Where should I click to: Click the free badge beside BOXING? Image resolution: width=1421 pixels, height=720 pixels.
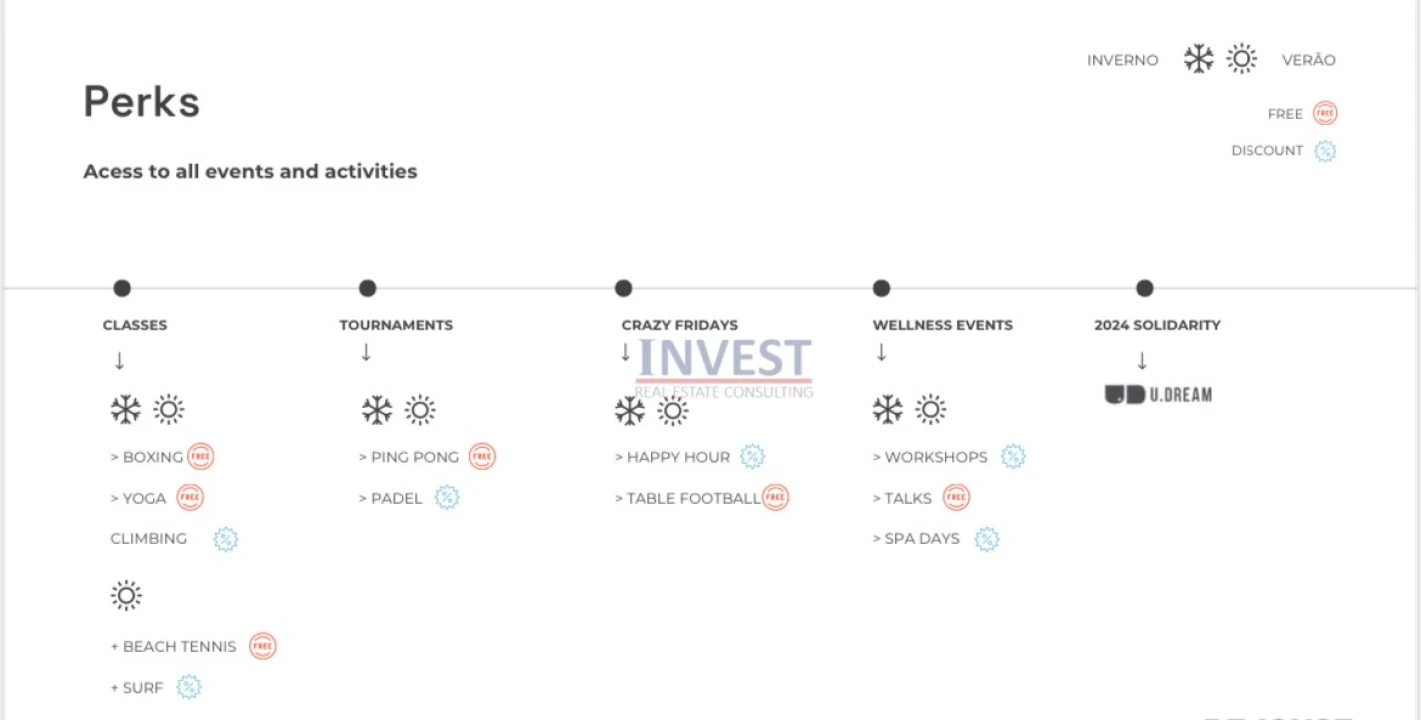click(x=201, y=457)
